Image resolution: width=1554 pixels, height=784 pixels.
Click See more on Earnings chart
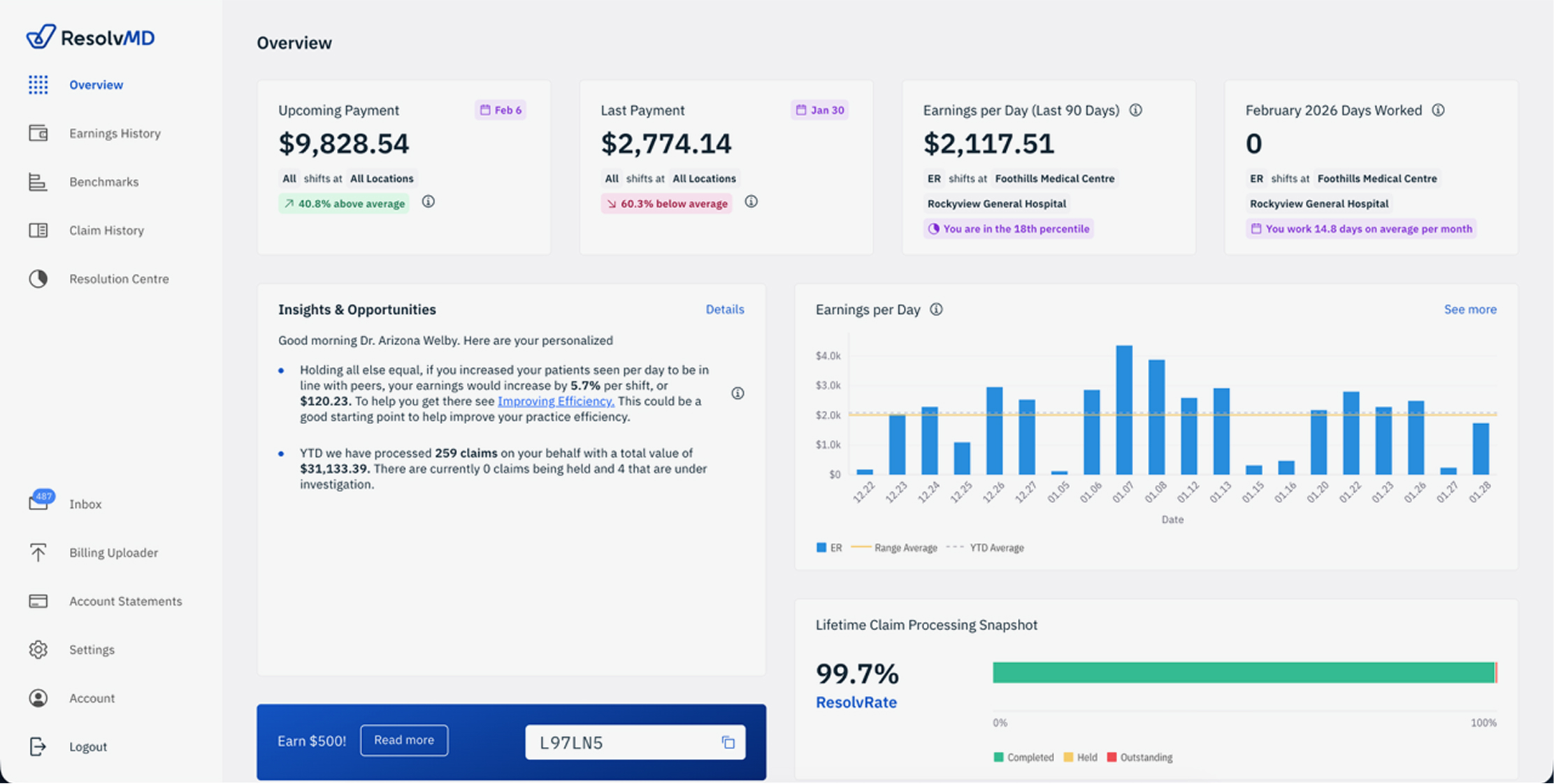click(1469, 310)
